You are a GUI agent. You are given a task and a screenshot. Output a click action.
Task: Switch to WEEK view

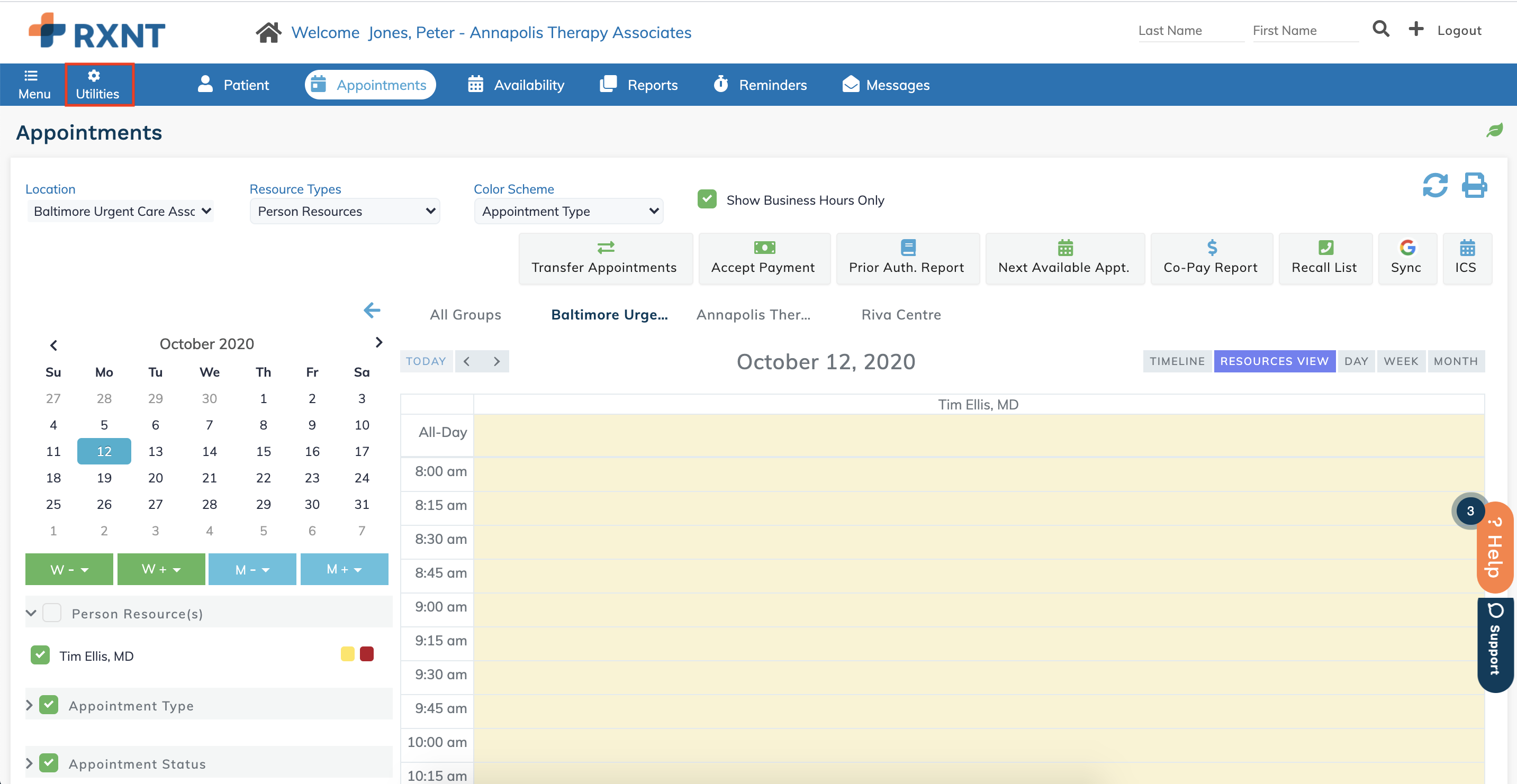[x=1402, y=361]
